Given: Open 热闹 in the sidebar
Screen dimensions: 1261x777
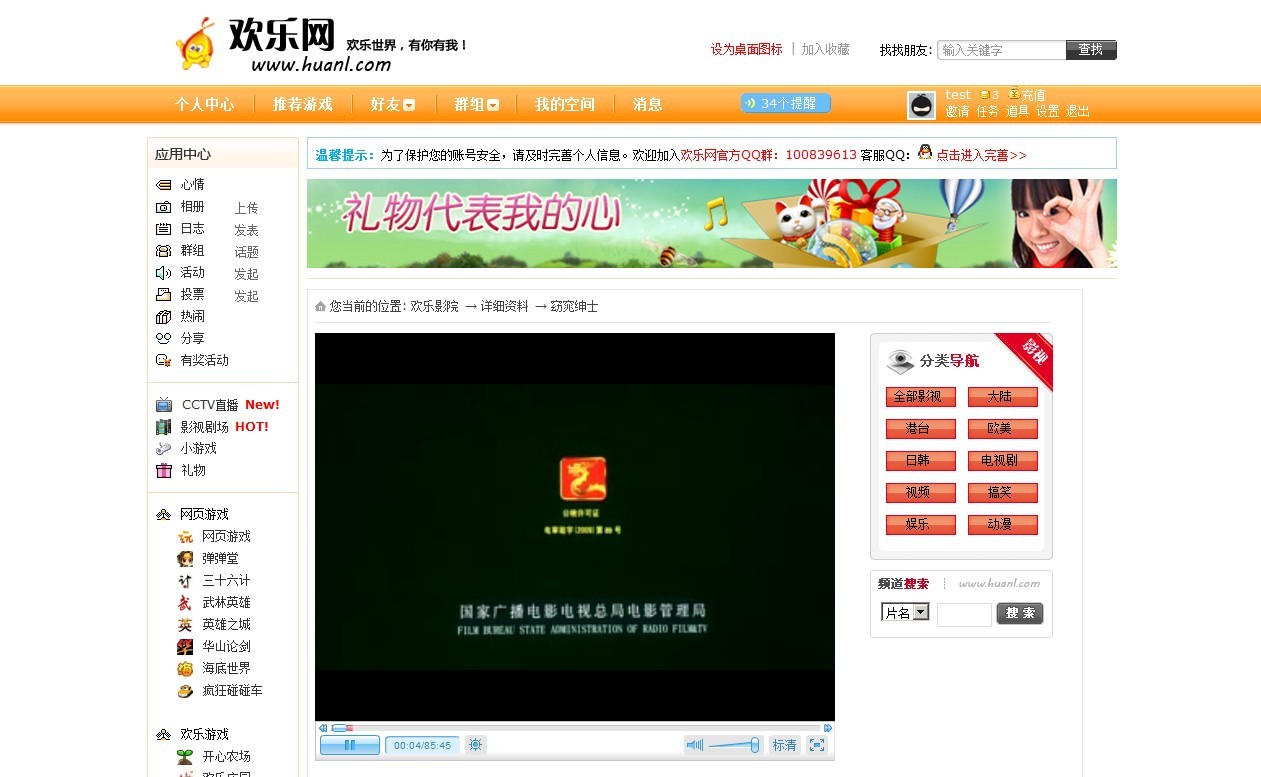Looking at the screenshot, I should coord(192,317).
